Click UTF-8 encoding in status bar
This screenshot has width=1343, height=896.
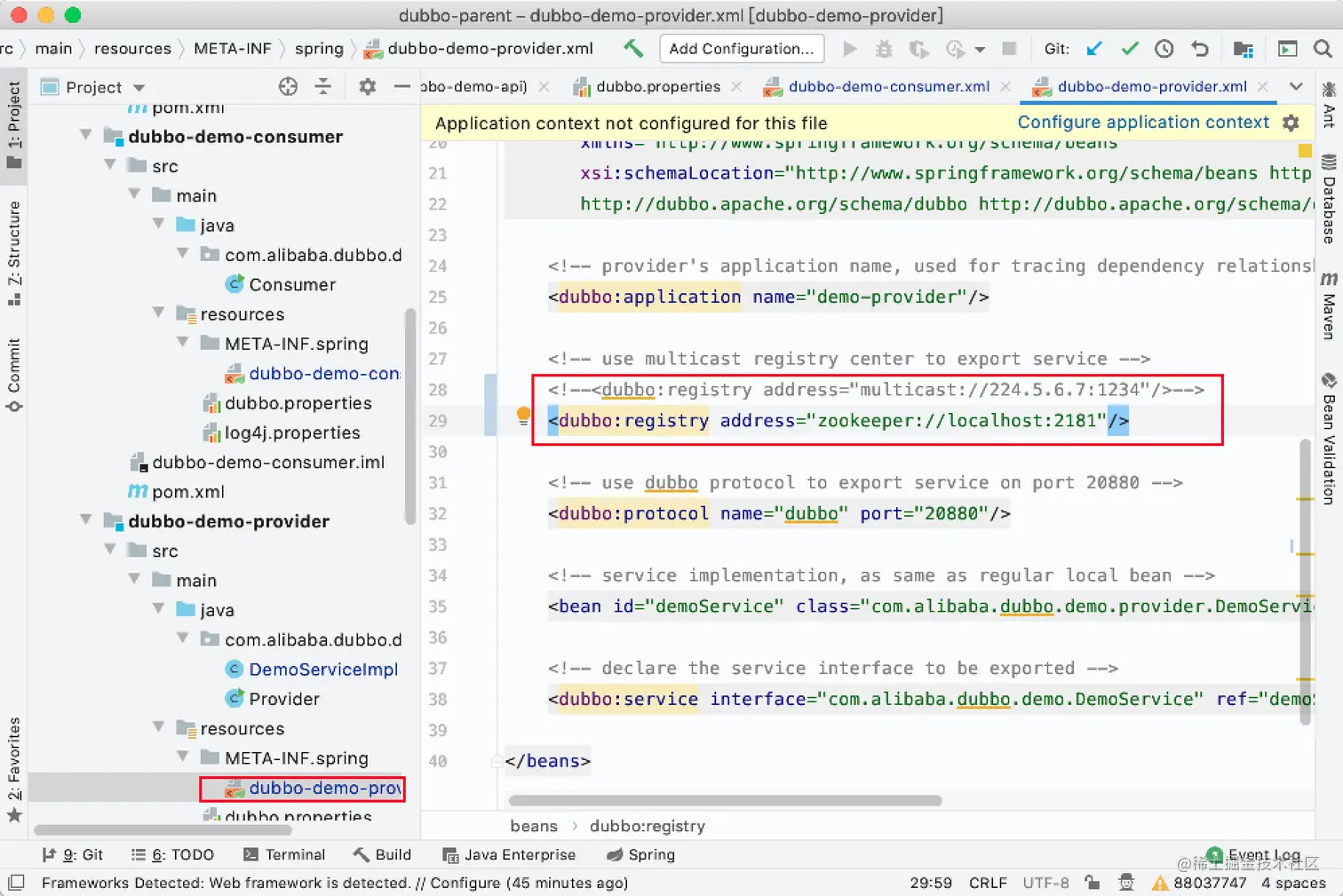(1045, 883)
